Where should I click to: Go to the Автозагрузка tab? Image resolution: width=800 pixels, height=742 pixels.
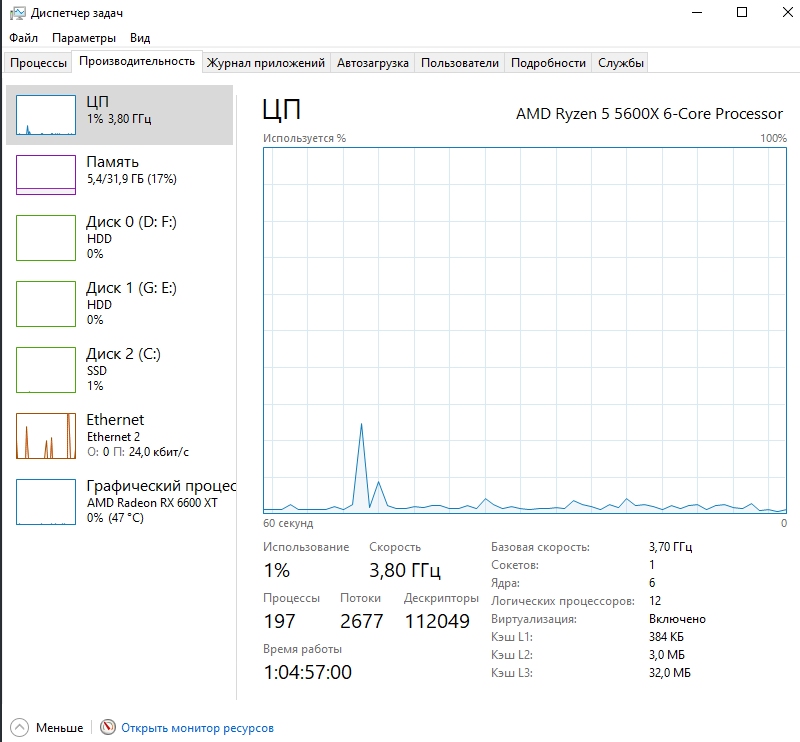tap(372, 63)
